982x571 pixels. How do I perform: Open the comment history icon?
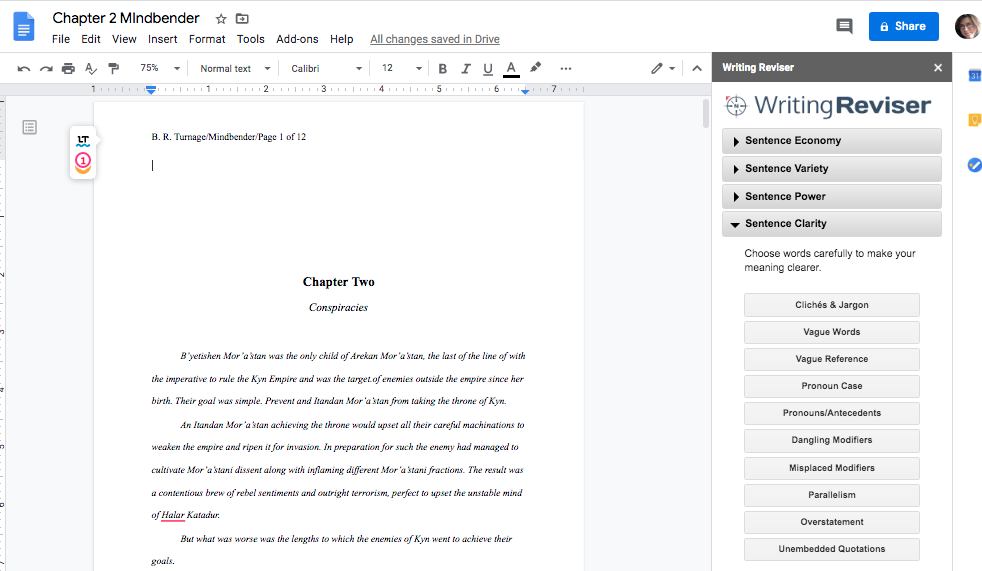pyautogui.click(x=844, y=26)
